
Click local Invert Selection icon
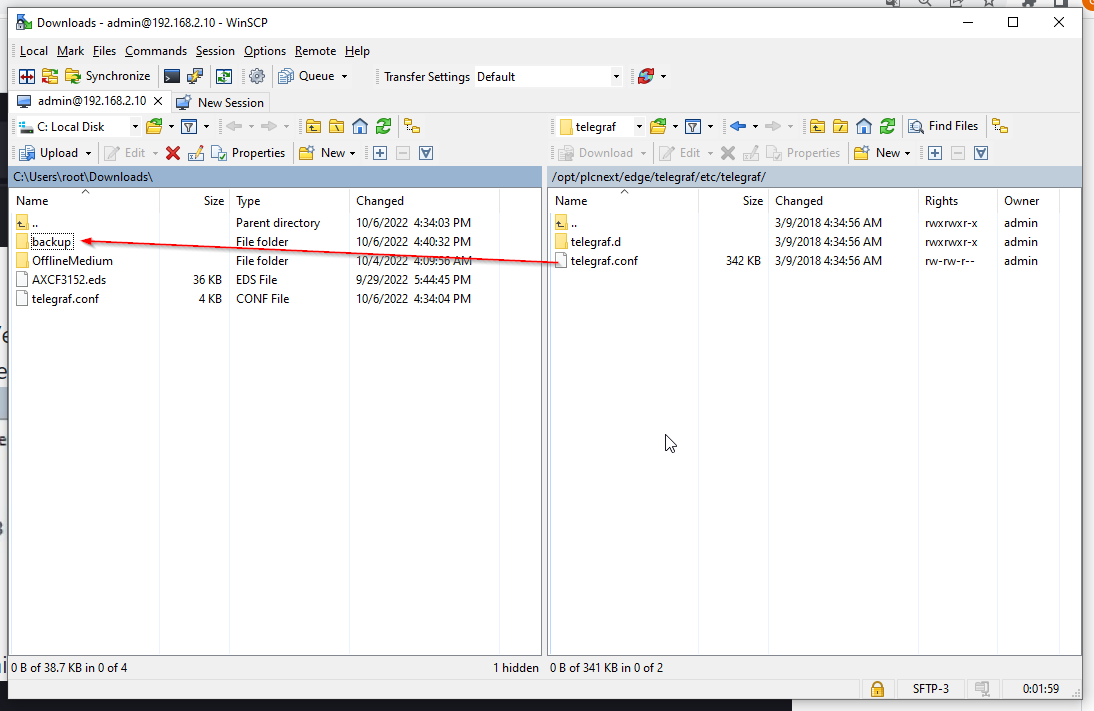point(426,153)
